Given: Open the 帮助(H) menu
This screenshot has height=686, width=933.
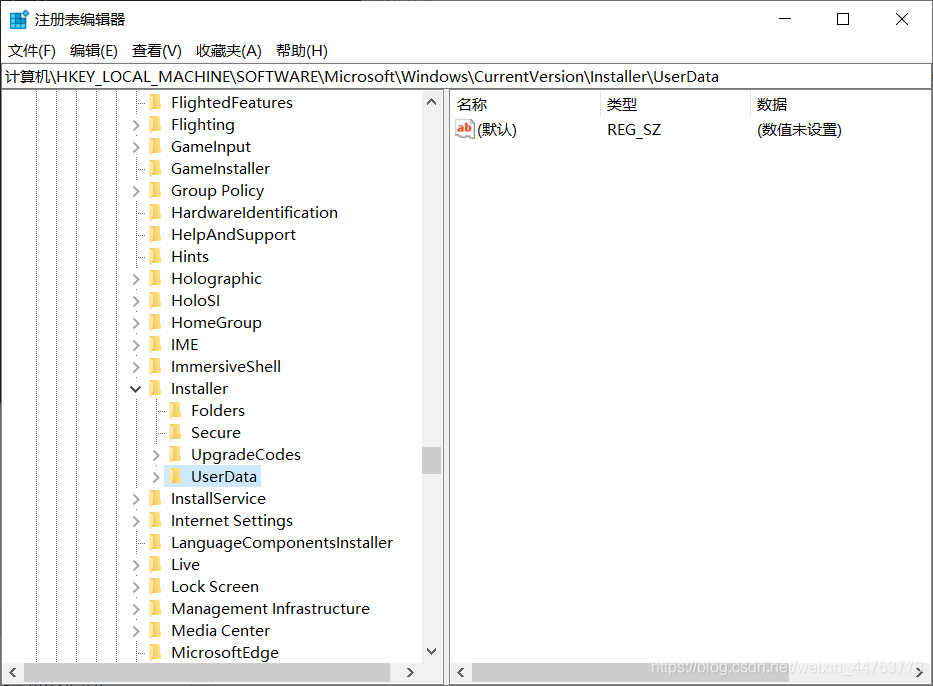Looking at the screenshot, I should (x=302, y=51).
